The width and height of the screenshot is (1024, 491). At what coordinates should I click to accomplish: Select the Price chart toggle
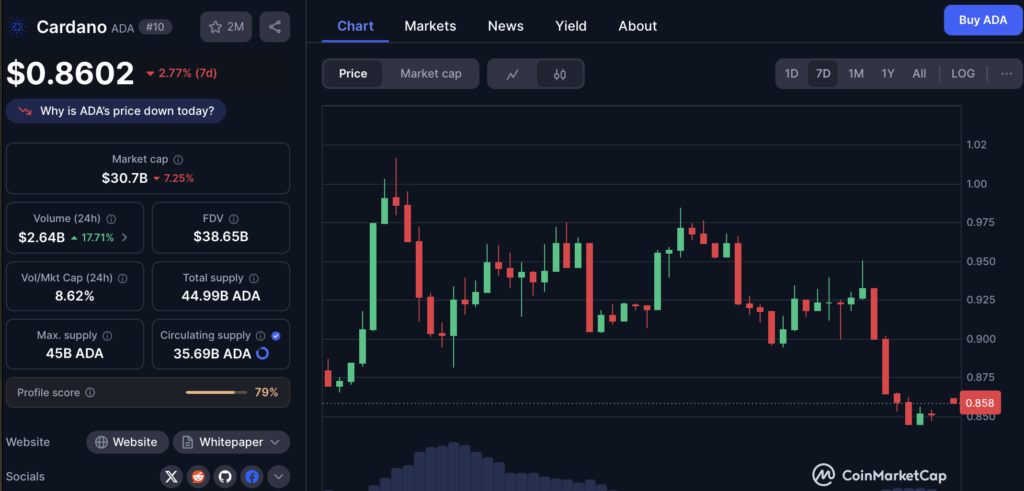(353, 74)
